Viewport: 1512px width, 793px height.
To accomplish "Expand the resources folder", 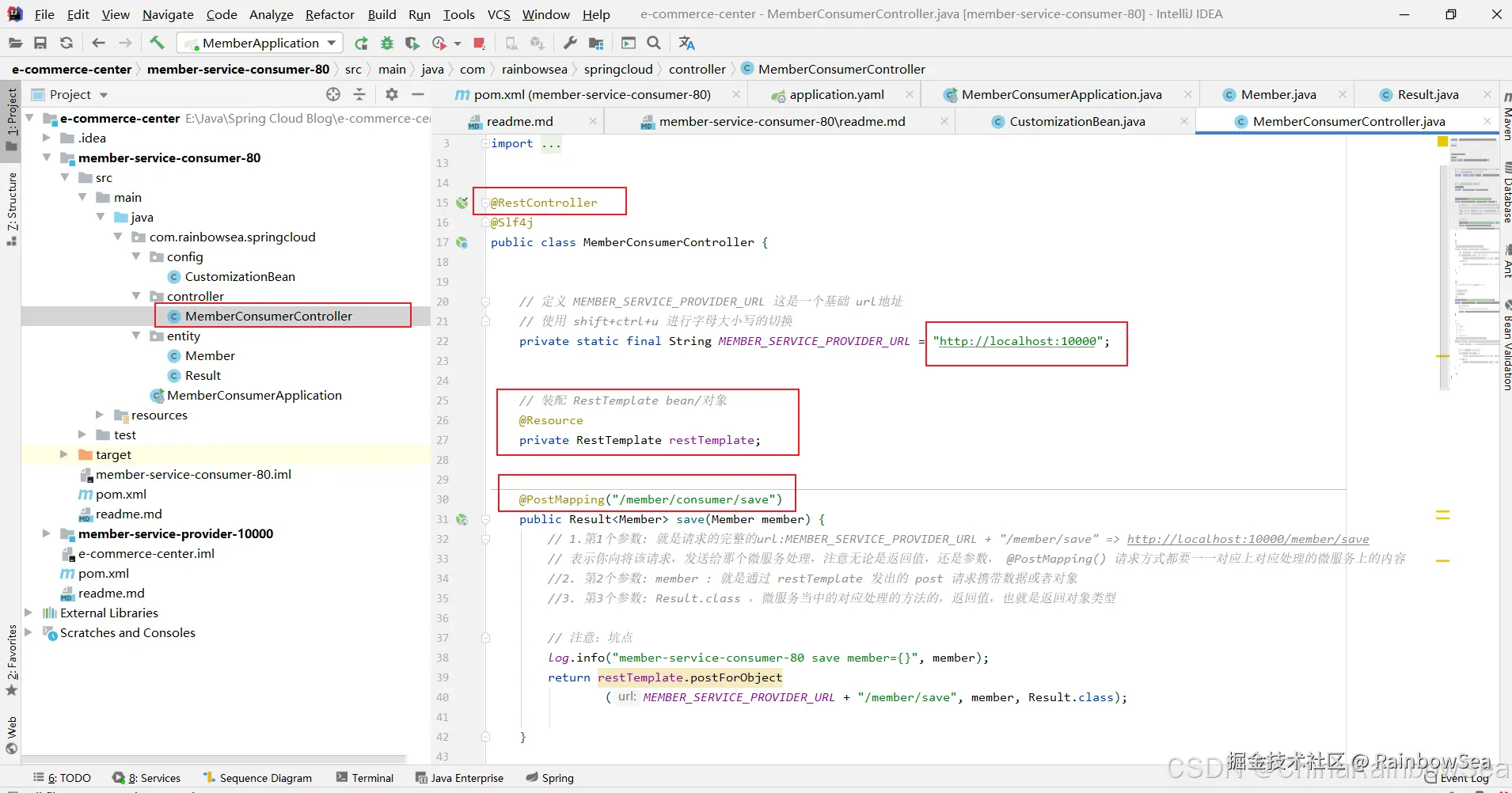I will click(100, 415).
